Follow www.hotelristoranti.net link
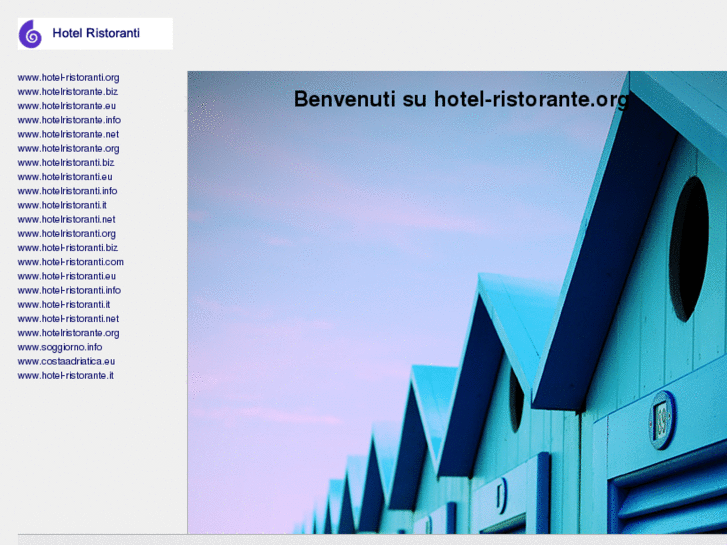727x545 pixels. (66, 219)
